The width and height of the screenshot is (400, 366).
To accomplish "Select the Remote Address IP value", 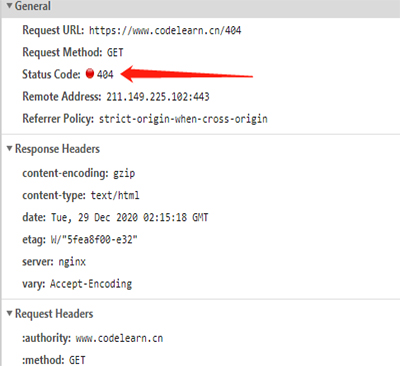I will coord(158,96).
